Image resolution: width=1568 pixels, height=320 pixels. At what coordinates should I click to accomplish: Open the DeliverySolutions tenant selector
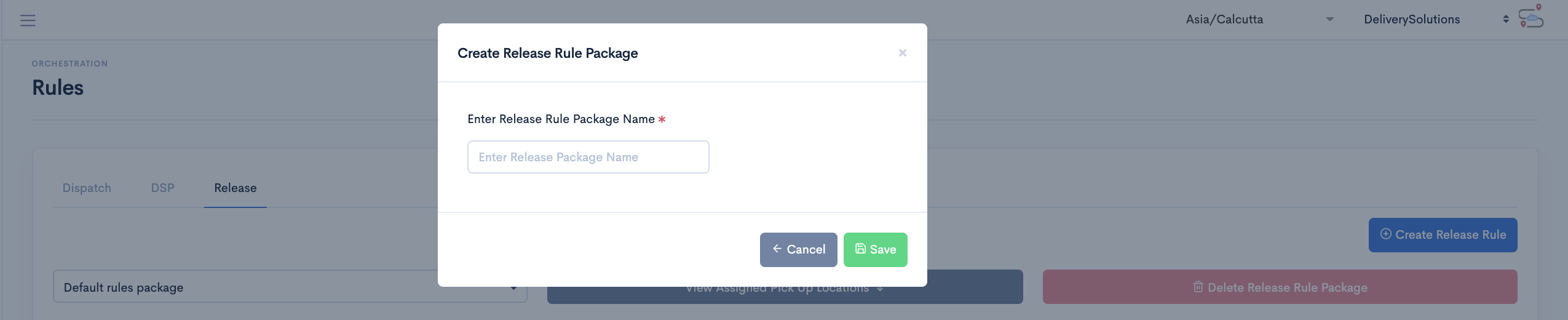coord(1436,20)
